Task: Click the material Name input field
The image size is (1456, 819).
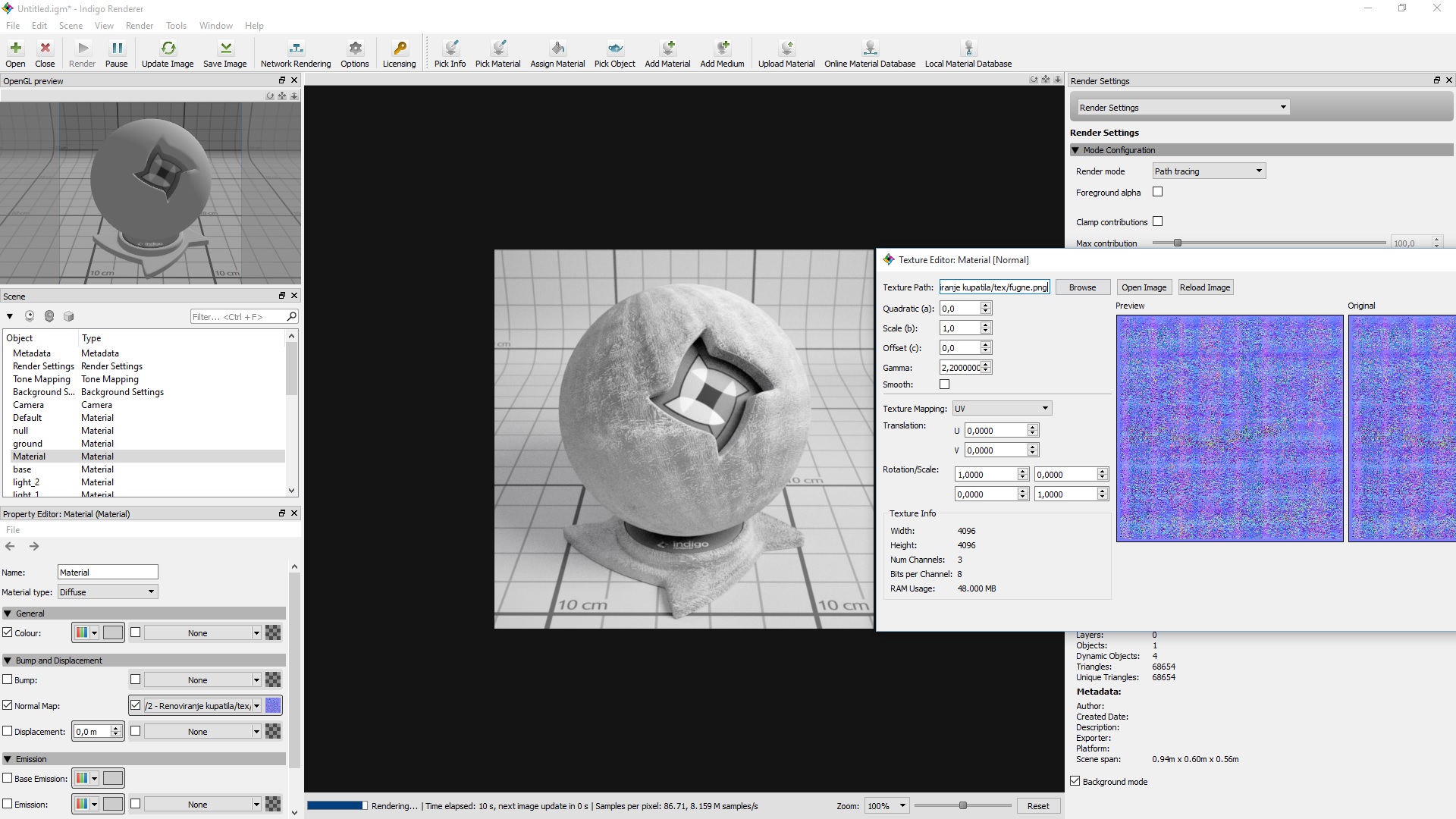Action: coord(108,572)
